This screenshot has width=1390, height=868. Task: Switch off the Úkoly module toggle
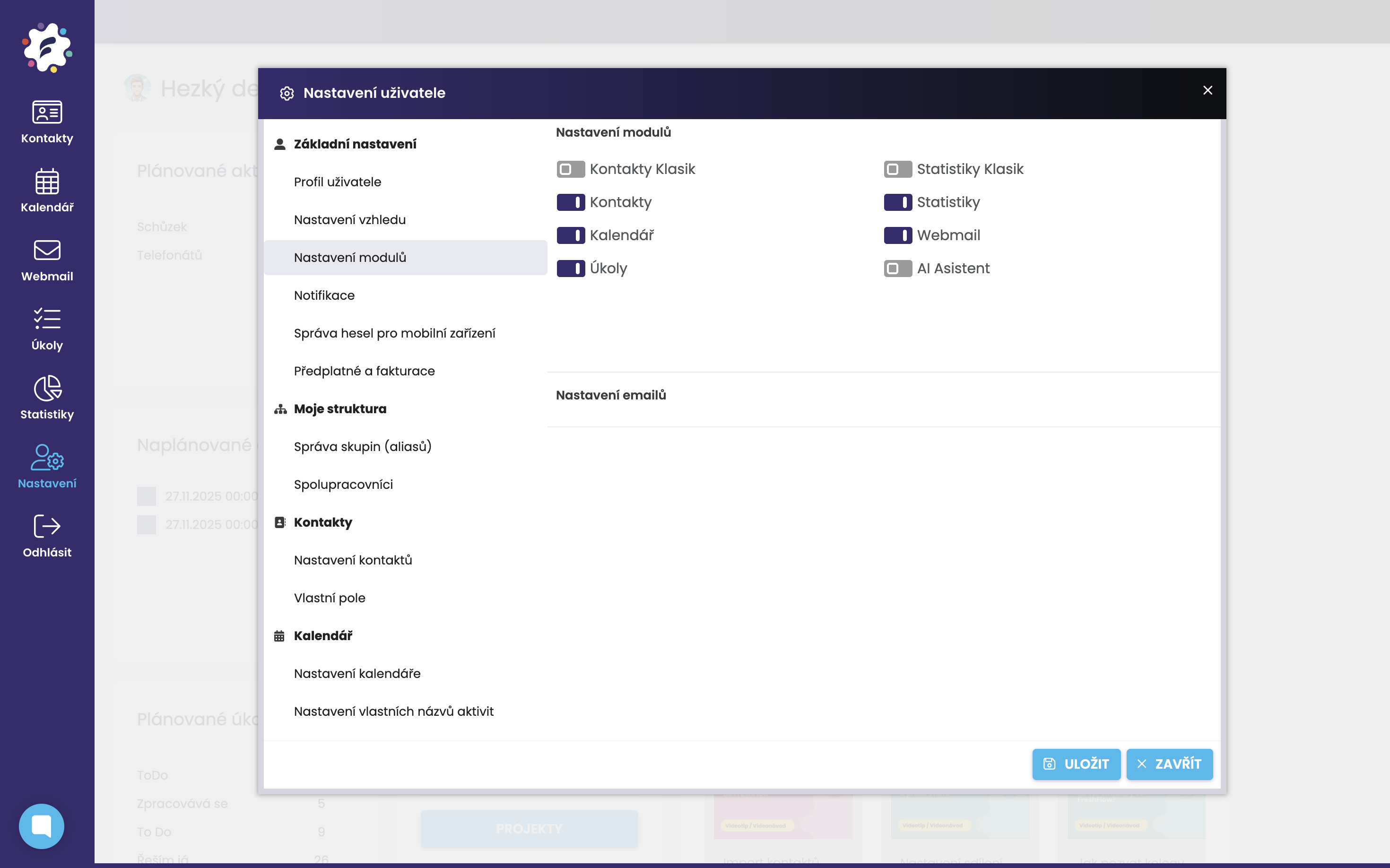[x=570, y=269]
